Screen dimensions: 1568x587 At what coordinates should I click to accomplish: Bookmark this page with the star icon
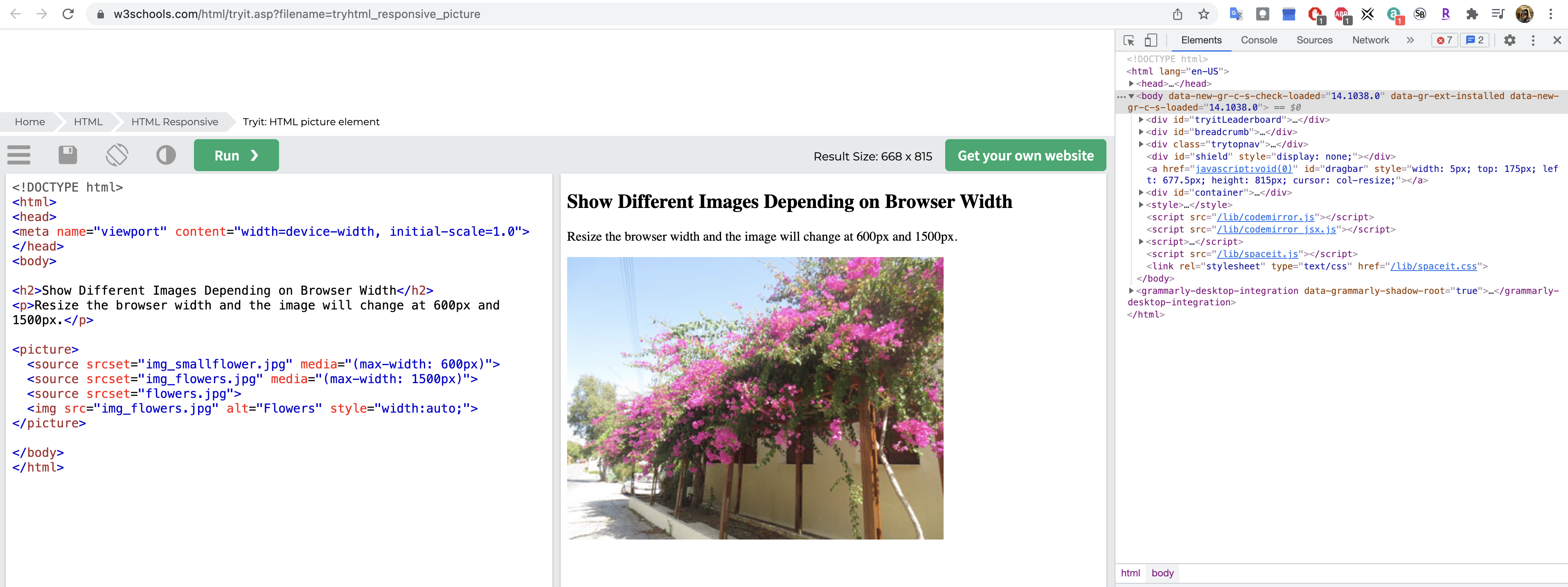(x=1203, y=14)
